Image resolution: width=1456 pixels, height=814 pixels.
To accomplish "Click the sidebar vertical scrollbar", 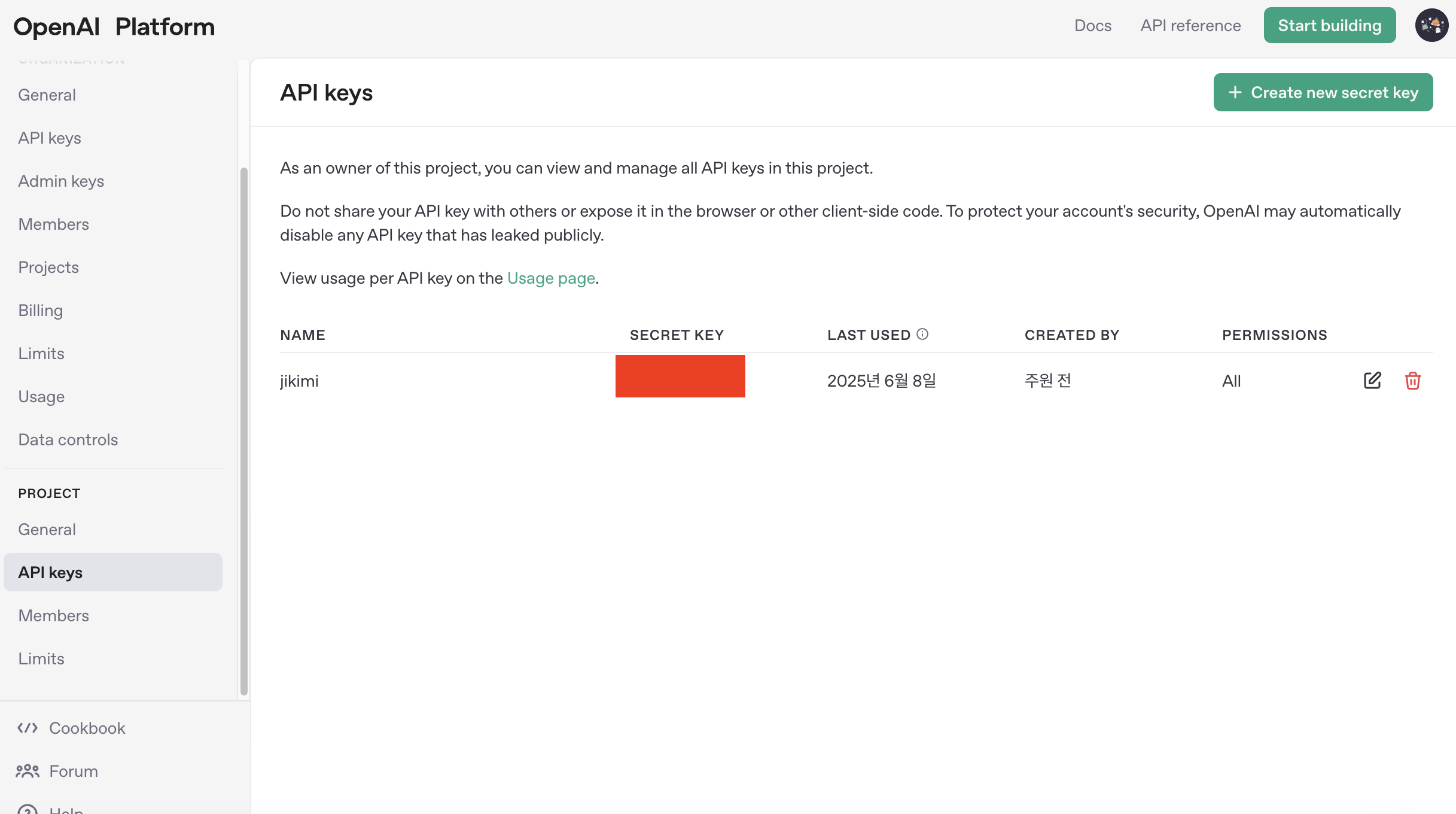I will 243,431.
